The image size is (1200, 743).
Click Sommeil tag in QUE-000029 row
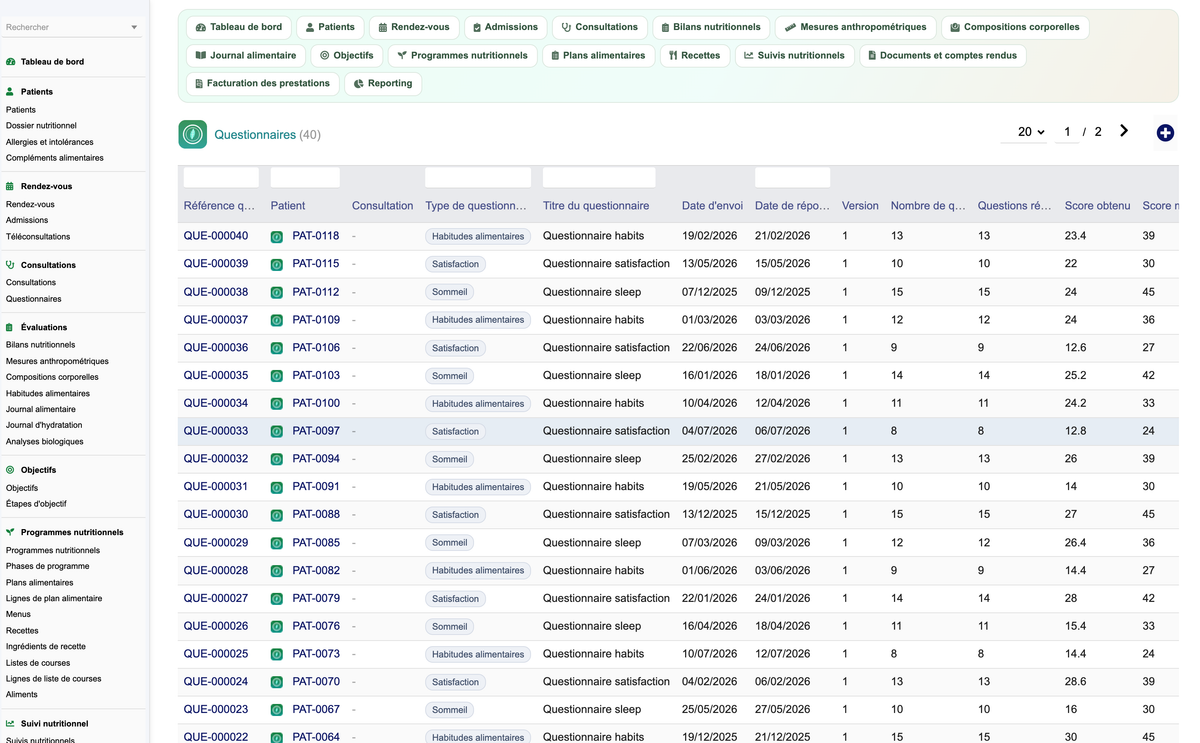[450, 543]
